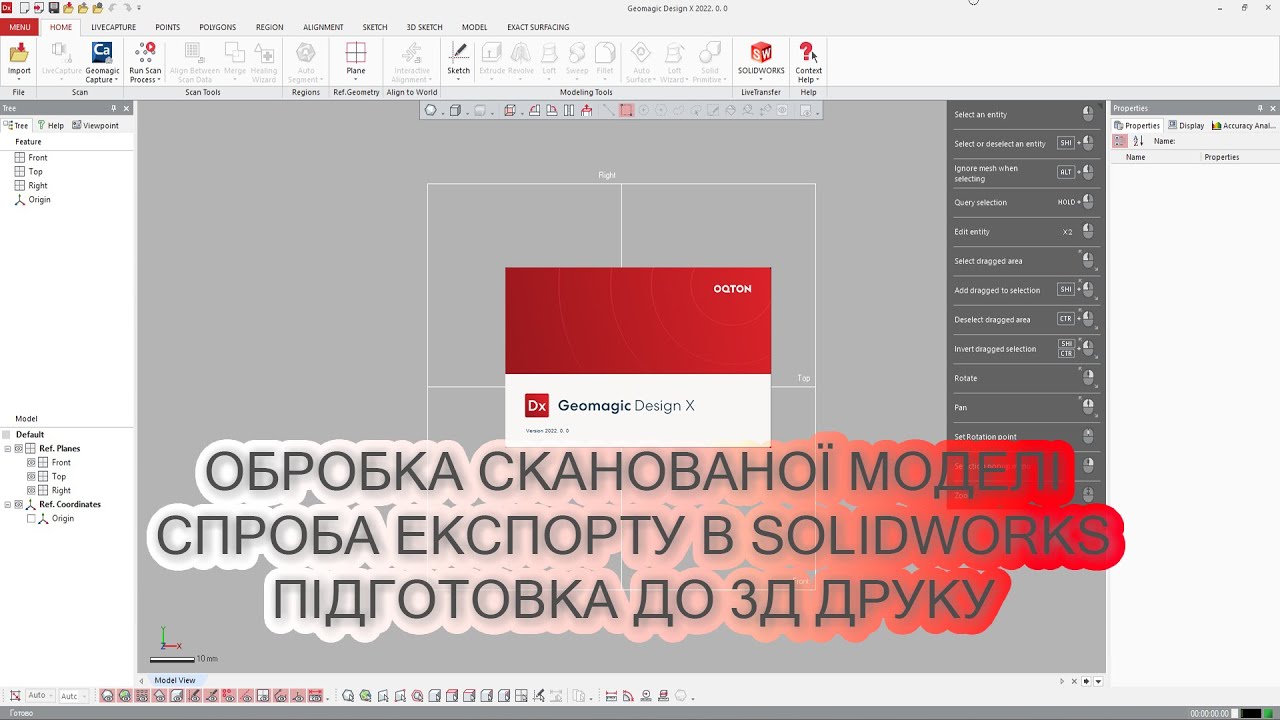Click the Import icon in the File group

[19, 52]
